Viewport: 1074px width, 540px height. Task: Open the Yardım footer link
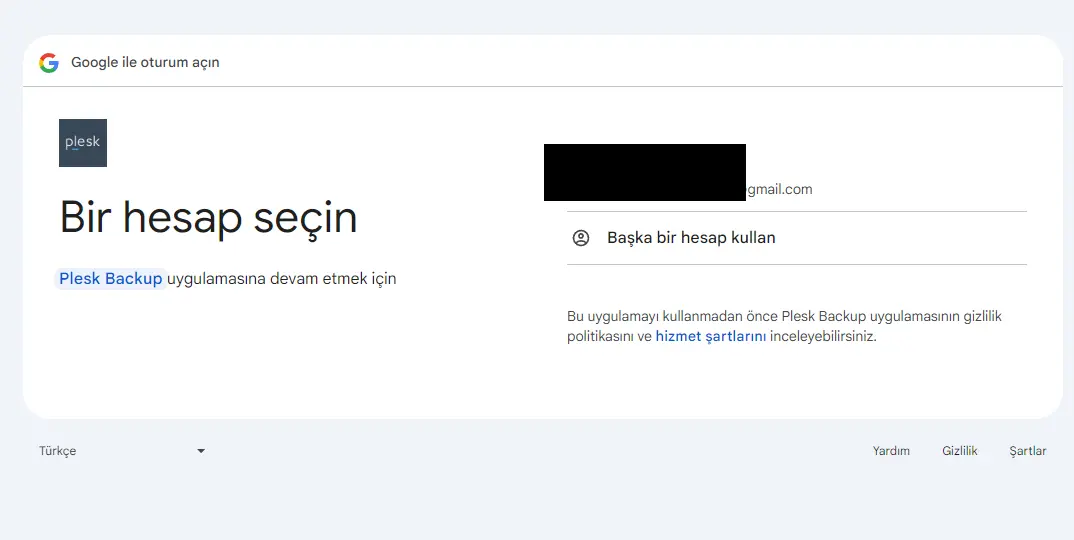pyautogui.click(x=891, y=451)
